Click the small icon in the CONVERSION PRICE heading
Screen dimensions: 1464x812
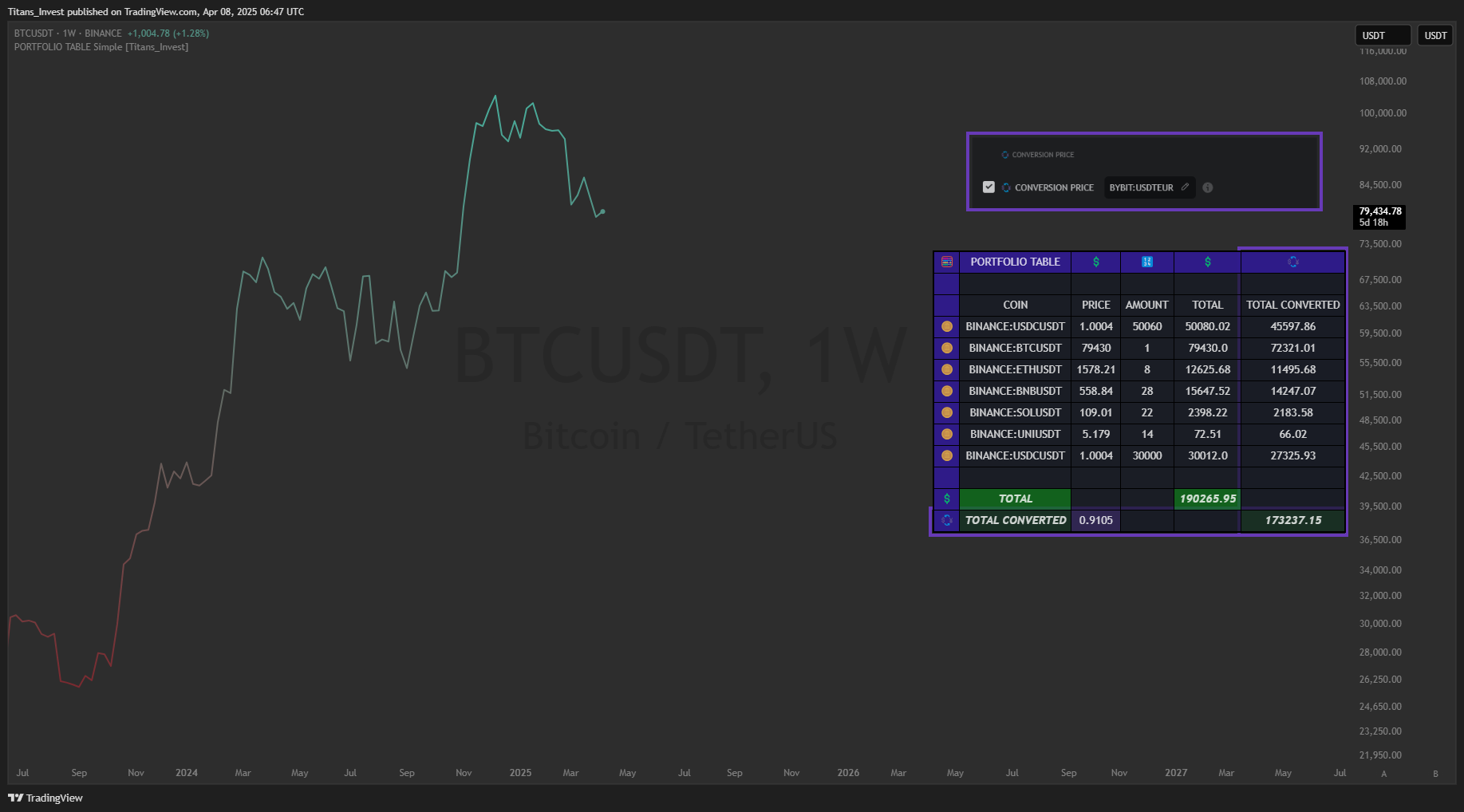pos(1005,155)
